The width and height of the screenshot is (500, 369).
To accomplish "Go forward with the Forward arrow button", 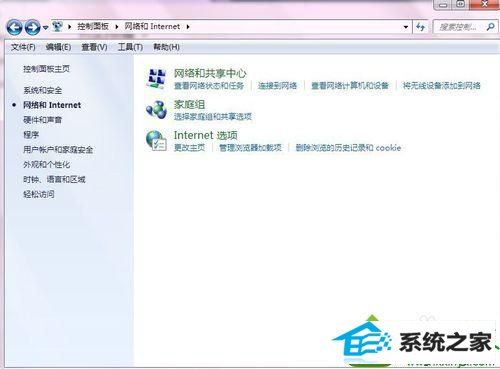I will coord(32,27).
